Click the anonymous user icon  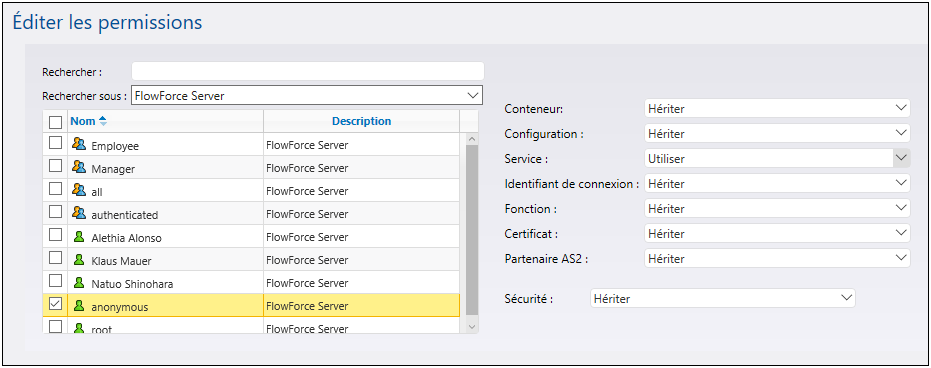(79, 306)
